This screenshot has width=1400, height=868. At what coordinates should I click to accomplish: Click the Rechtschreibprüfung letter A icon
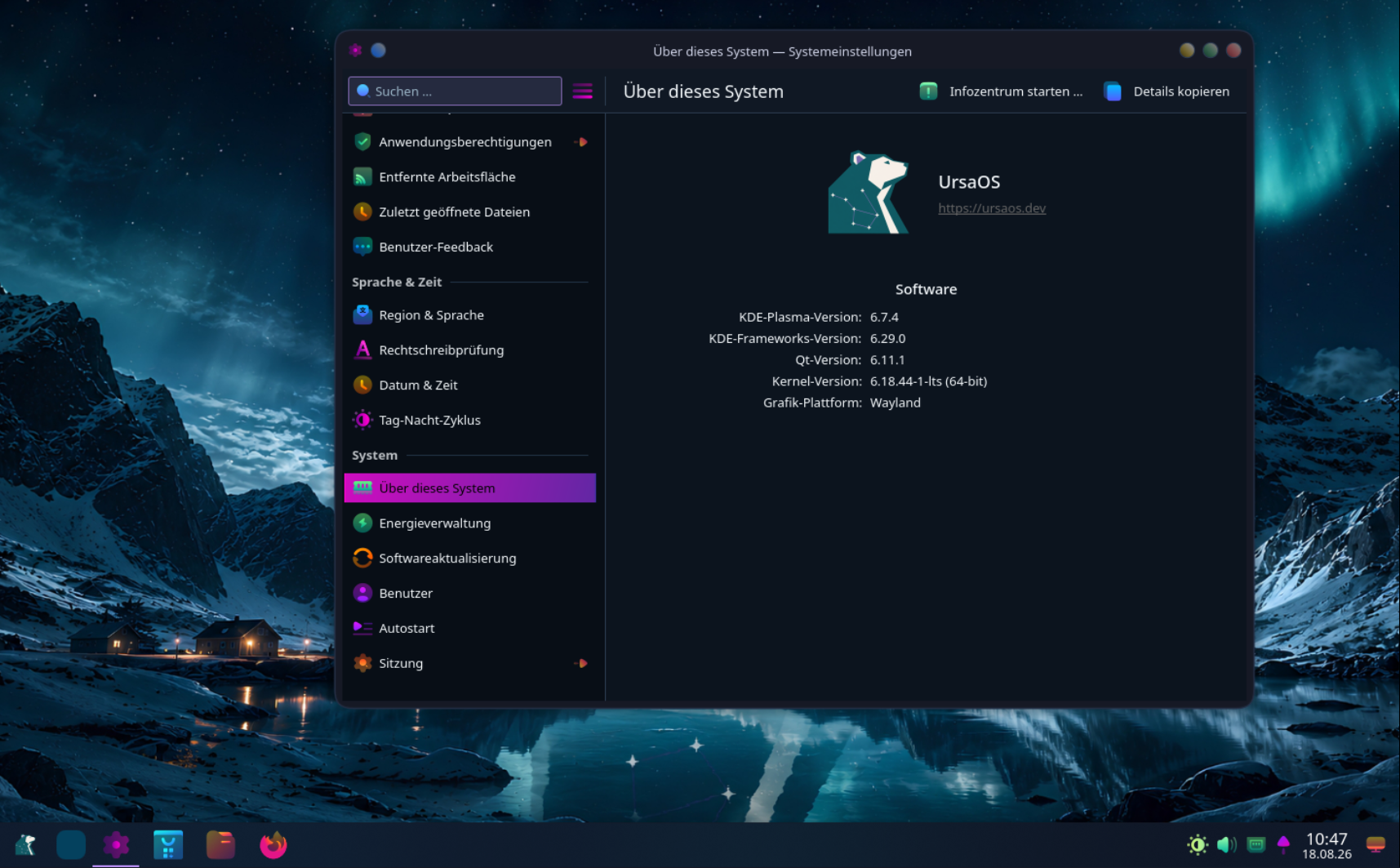tap(362, 350)
